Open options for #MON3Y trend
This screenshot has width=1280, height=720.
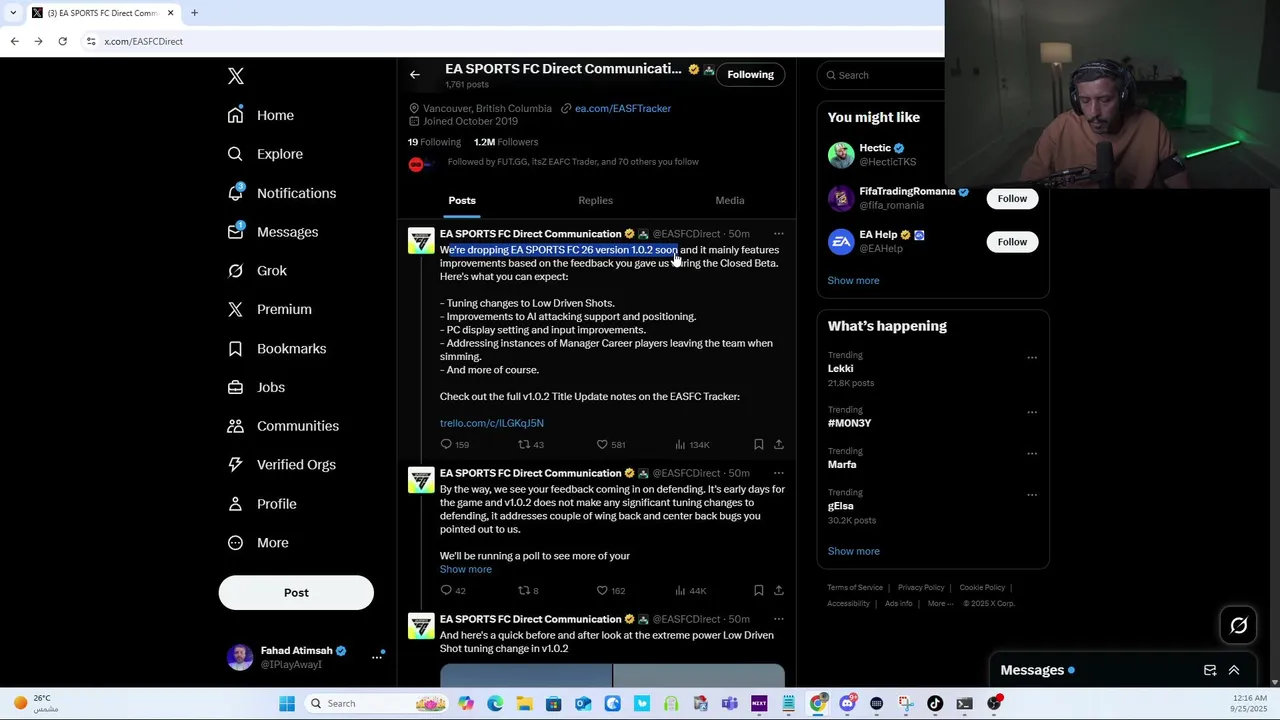tap(1032, 412)
